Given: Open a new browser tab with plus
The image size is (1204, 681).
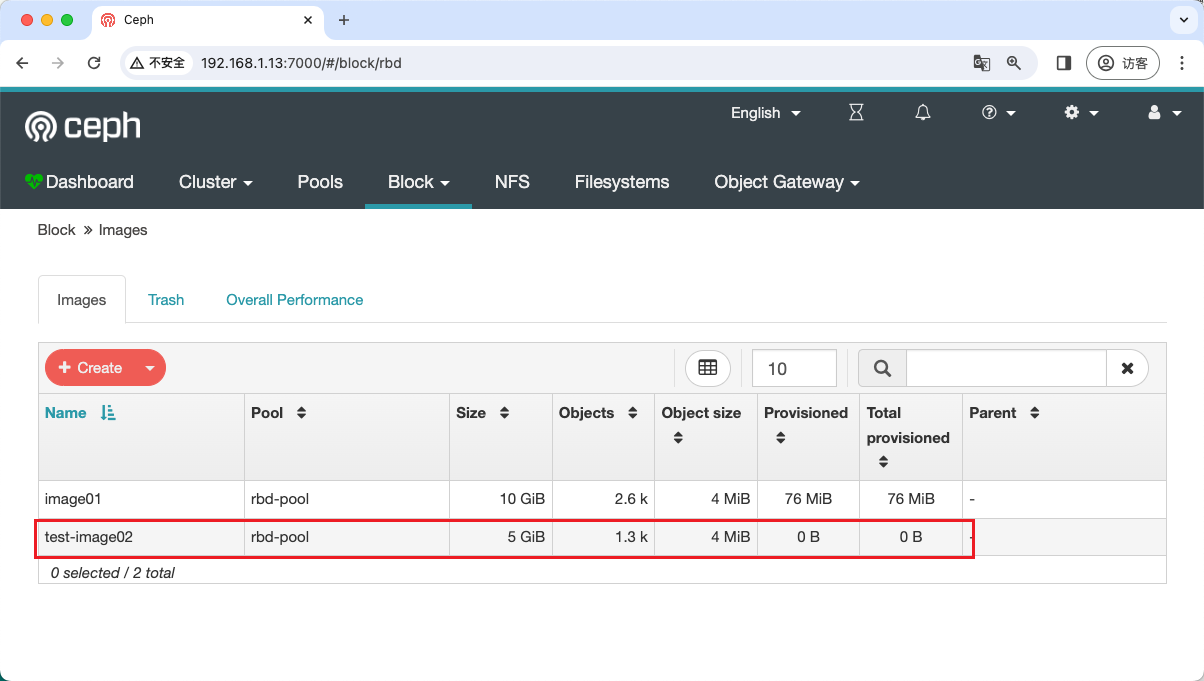Looking at the screenshot, I should pos(344,20).
